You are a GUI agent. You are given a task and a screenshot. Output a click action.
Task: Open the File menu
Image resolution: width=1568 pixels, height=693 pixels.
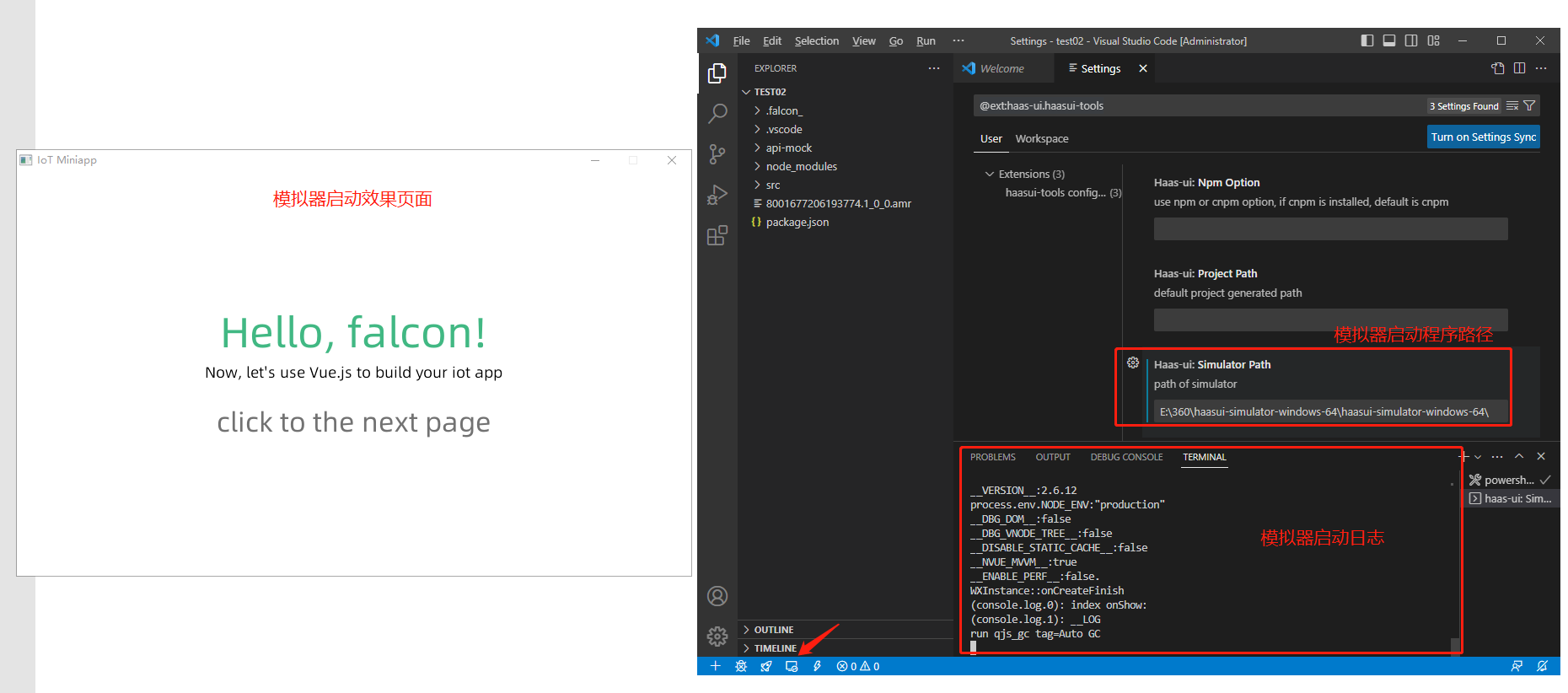point(741,40)
